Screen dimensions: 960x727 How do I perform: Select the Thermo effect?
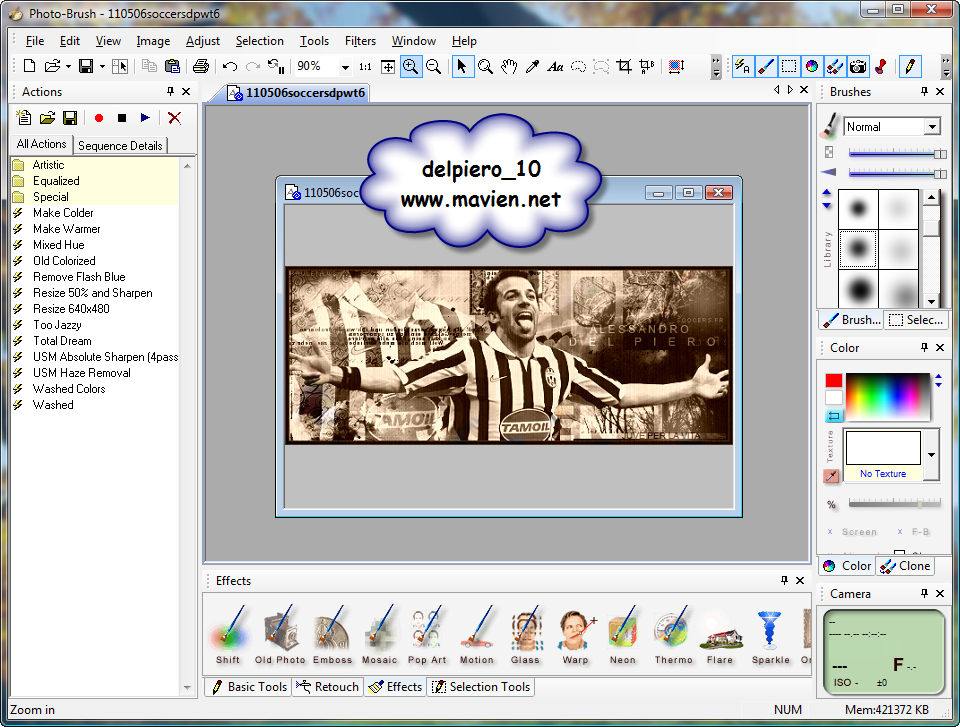point(673,634)
